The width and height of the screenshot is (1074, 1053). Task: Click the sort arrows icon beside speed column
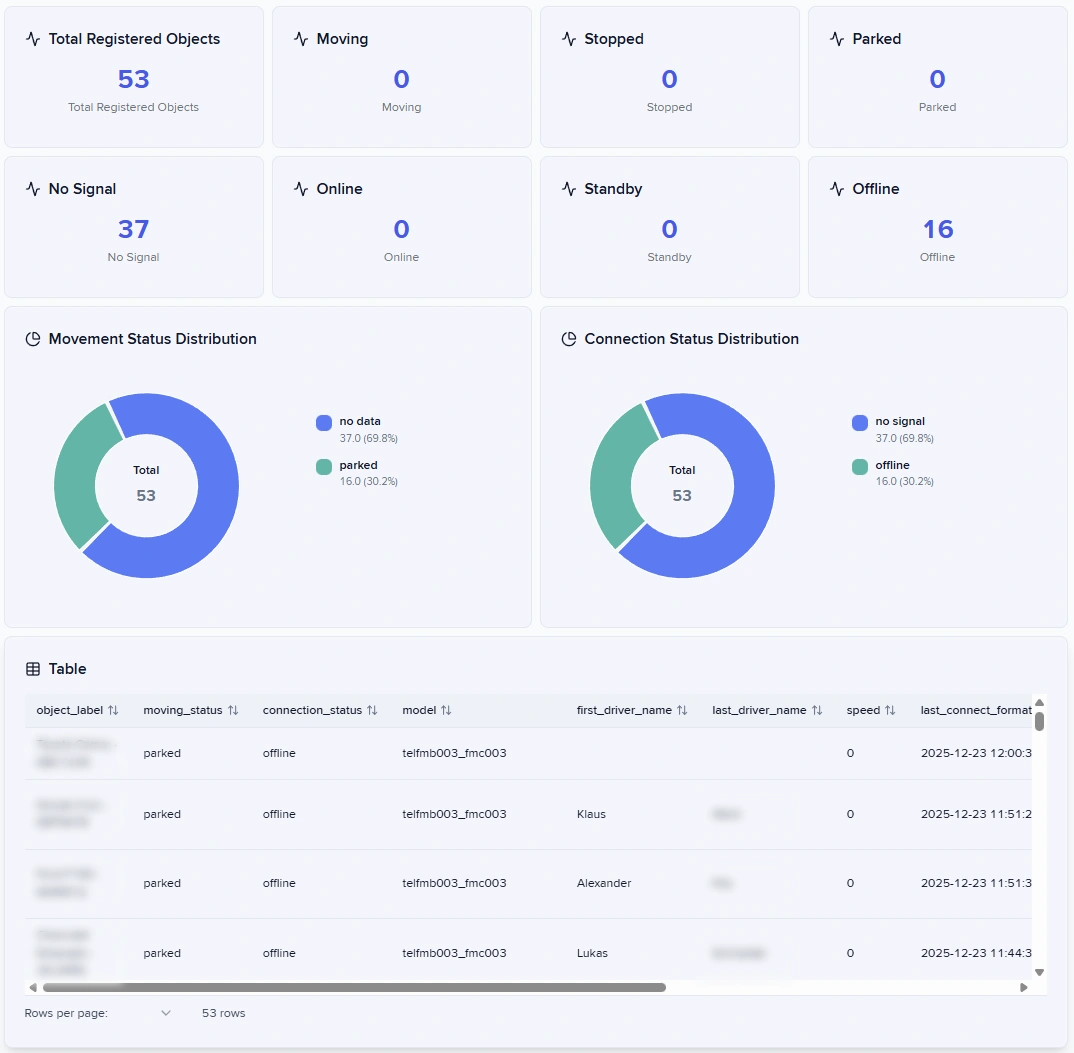point(890,710)
